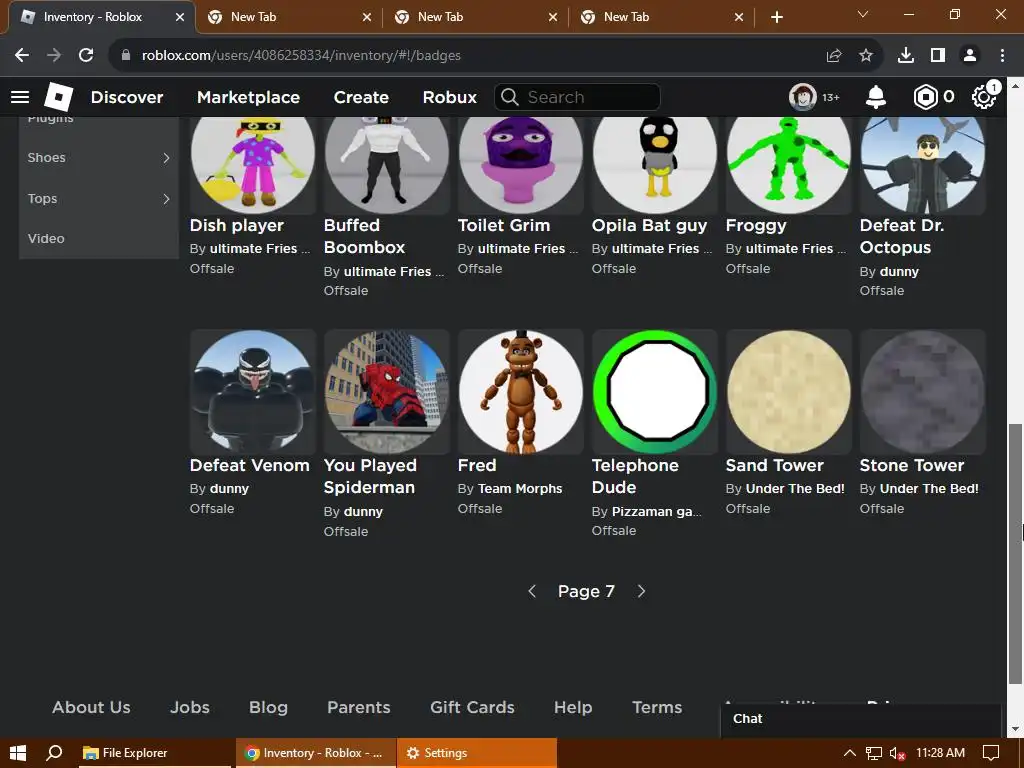Open a new tab with plus button
Viewport: 1024px width, 768px height.
[x=777, y=17]
